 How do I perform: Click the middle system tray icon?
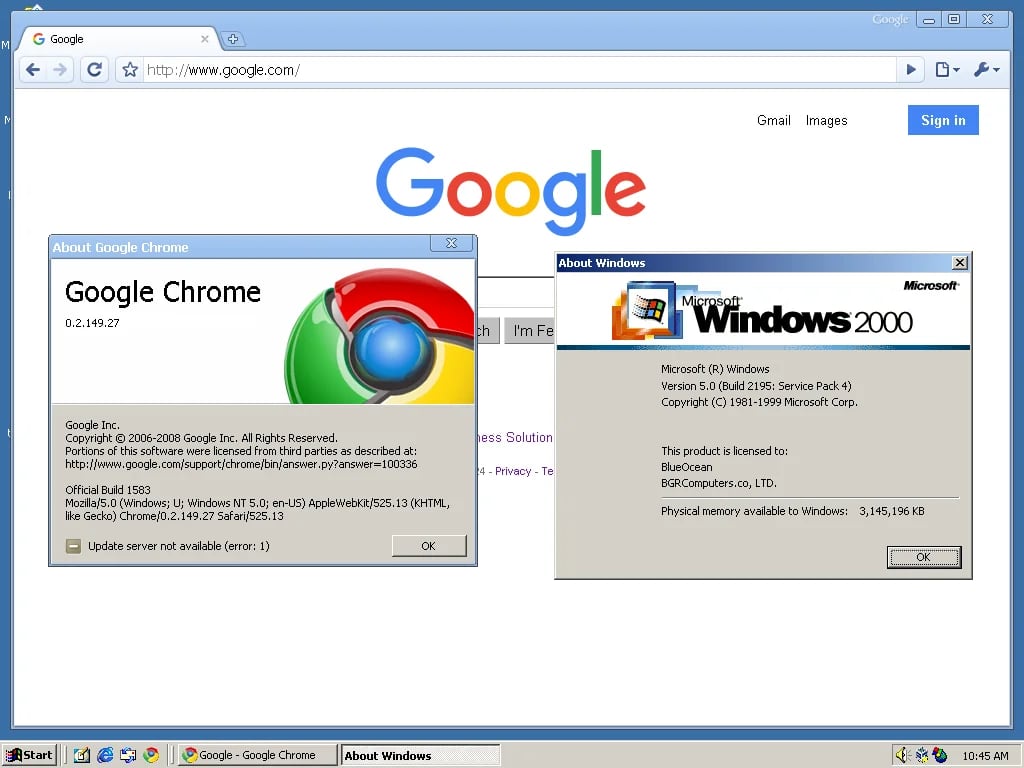(922, 756)
